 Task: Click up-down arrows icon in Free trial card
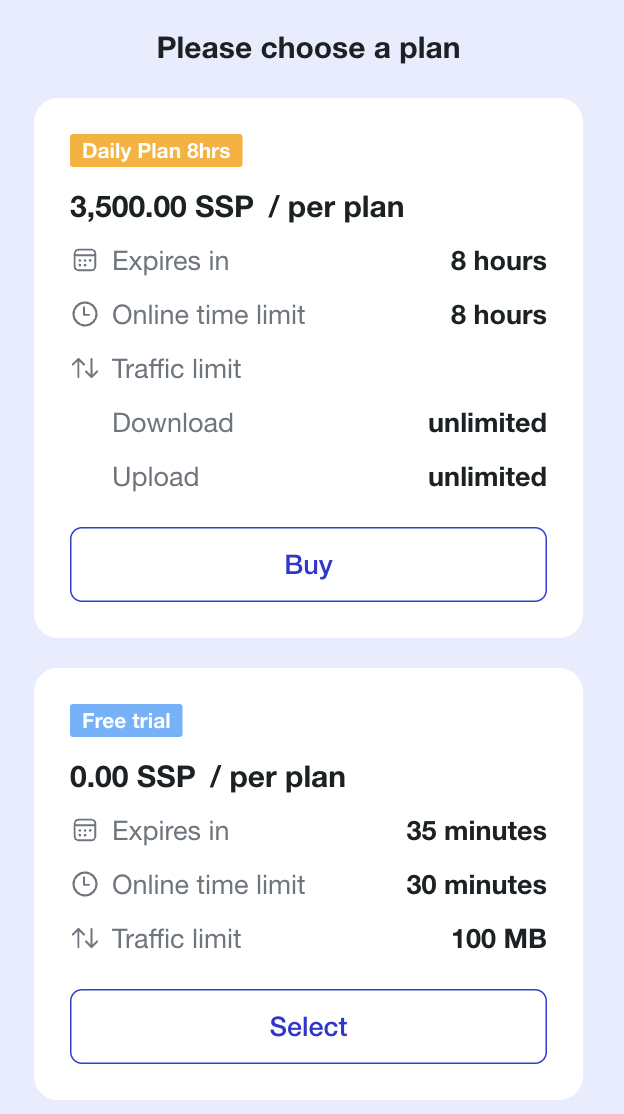(x=85, y=939)
